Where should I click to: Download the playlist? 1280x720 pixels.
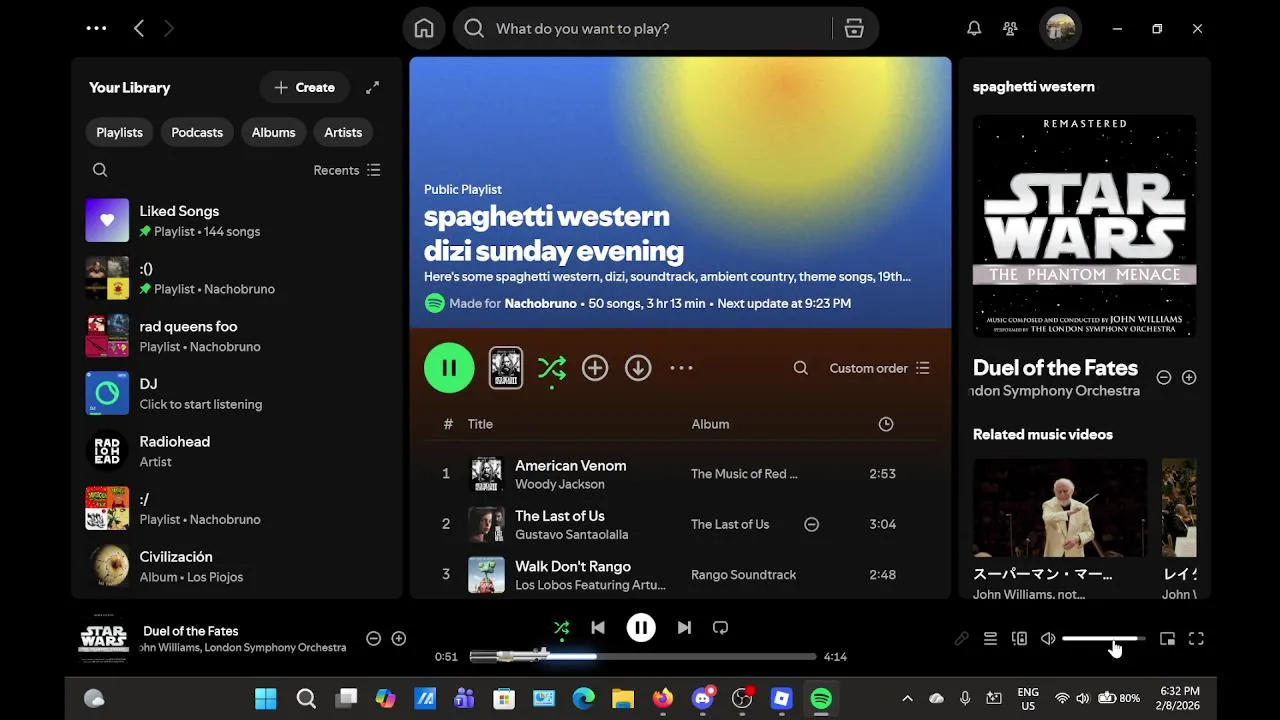(x=638, y=368)
